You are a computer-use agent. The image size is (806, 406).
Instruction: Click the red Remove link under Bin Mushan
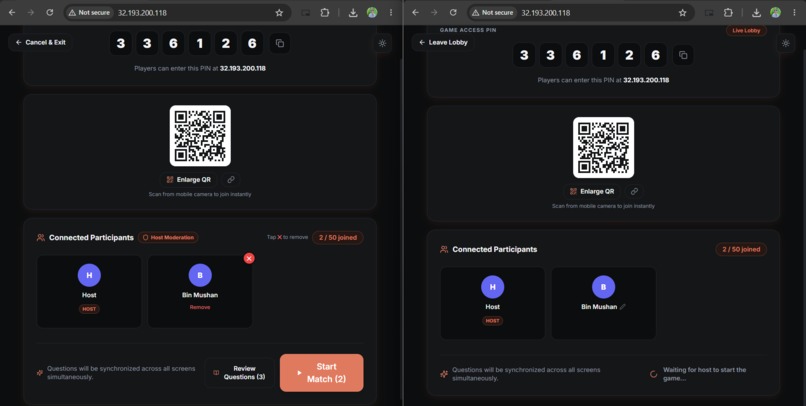click(200, 307)
